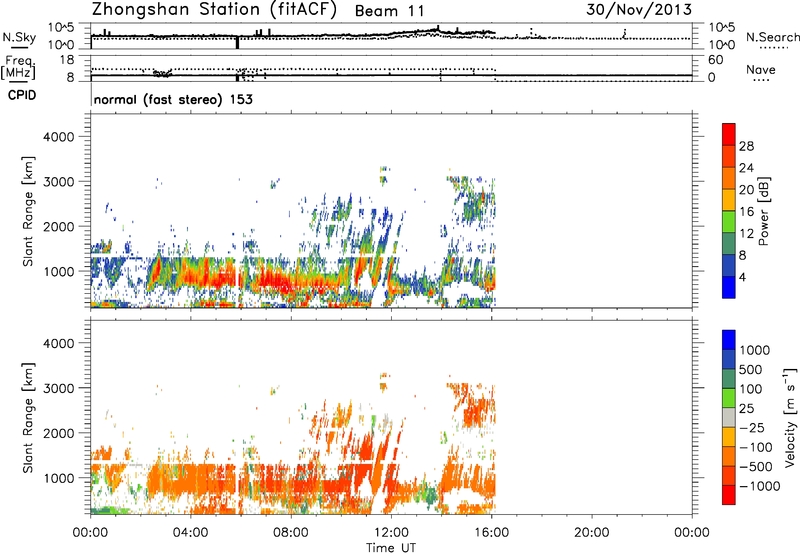Click the 'N.Search' legend label

(772, 37)
